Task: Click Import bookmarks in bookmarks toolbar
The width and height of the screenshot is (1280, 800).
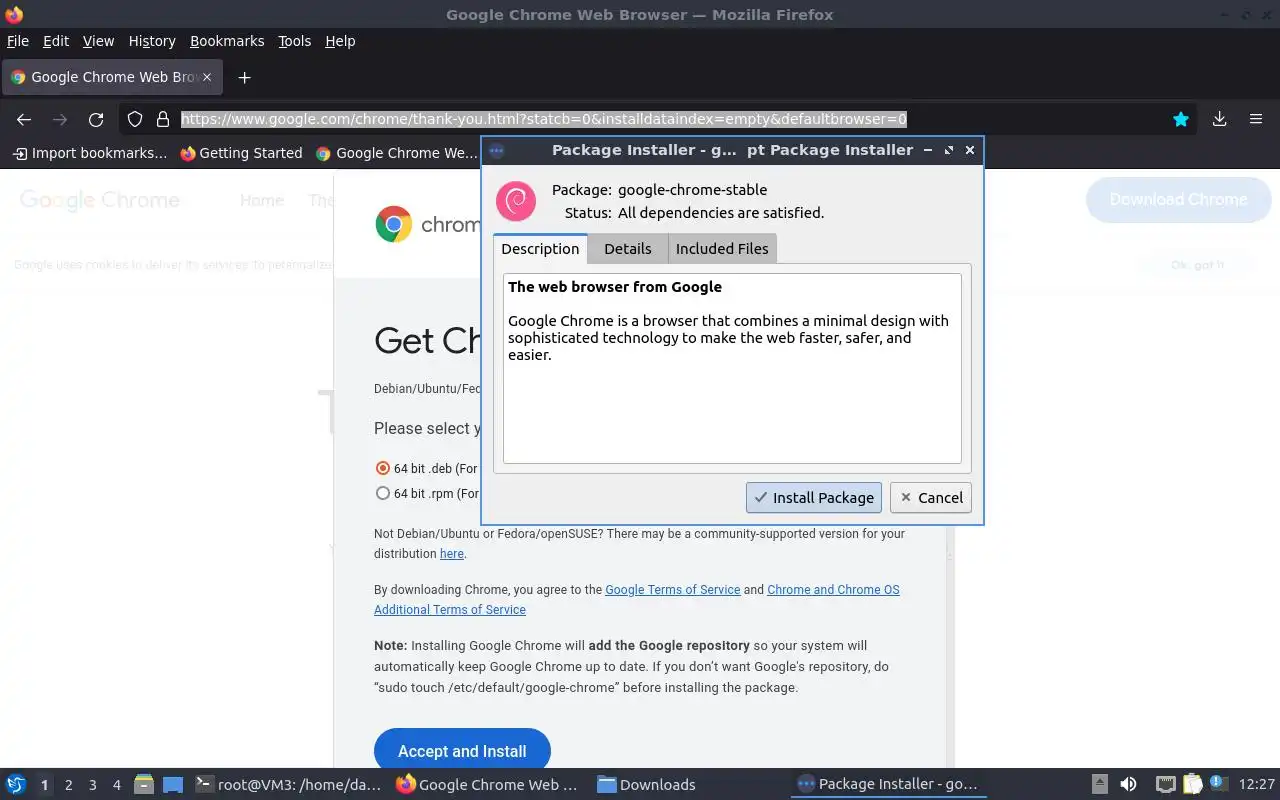Action: [x=90, y=153]
